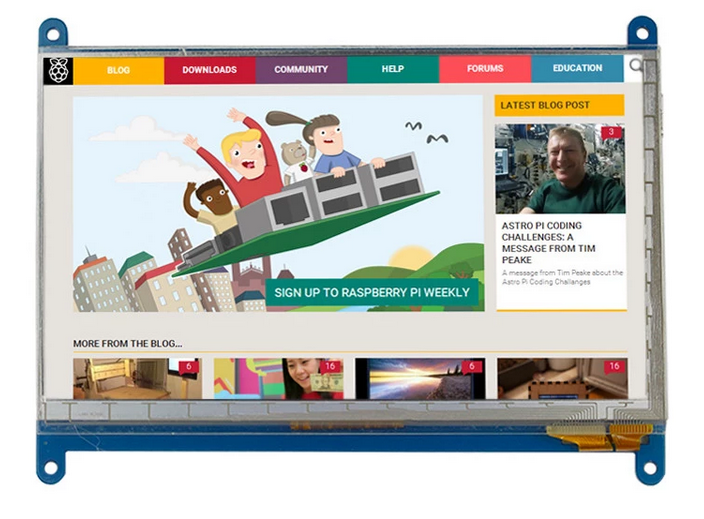Open the woman holding banknote thumbnail
Viewport: 704px width, 519px height.
tap(278, 378)
